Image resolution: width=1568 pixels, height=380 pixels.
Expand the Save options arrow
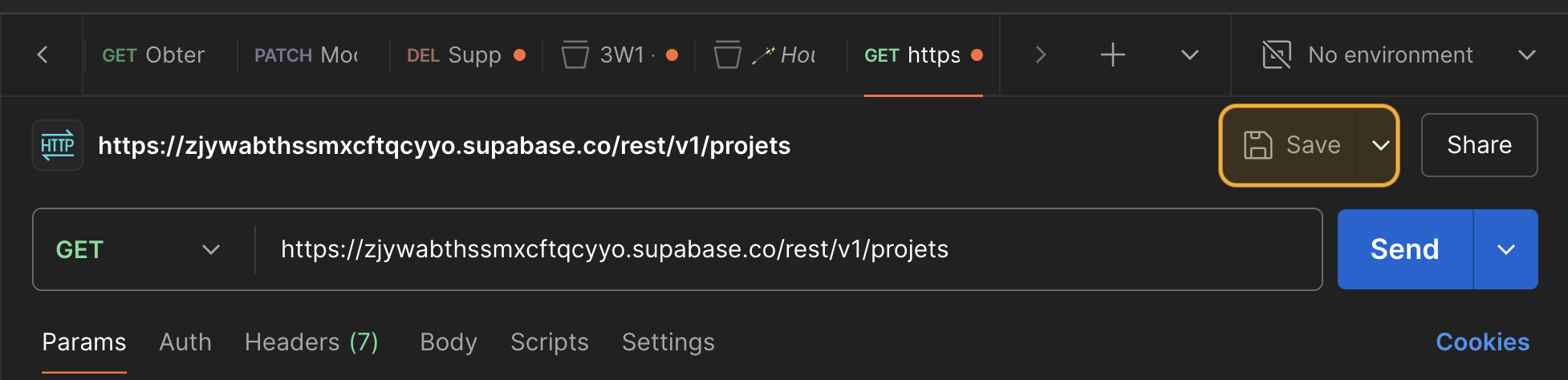1379,145
